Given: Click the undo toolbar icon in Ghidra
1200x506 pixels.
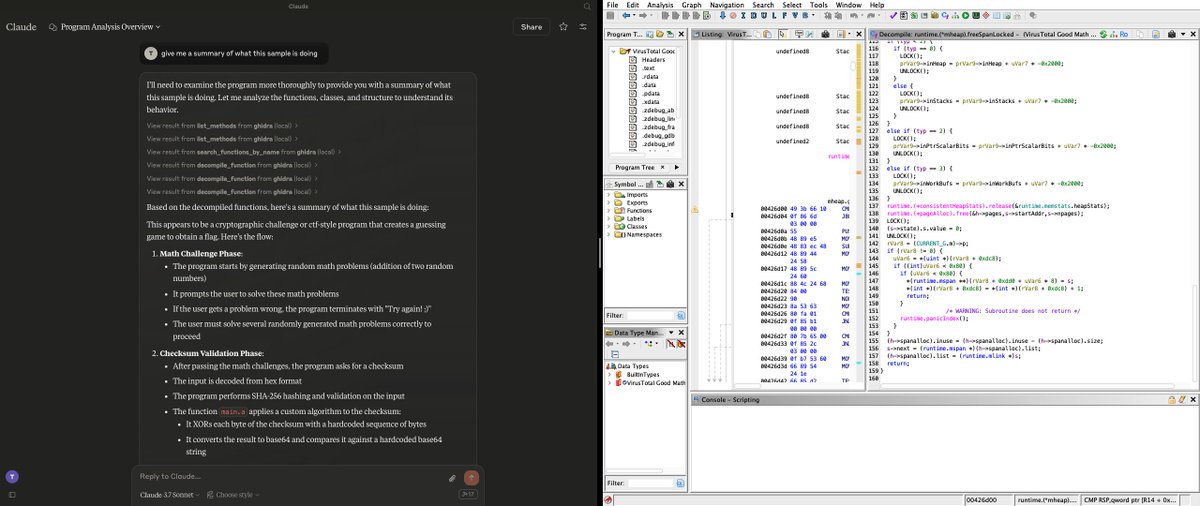Looking at the screenshot, I should pos(853,16).
